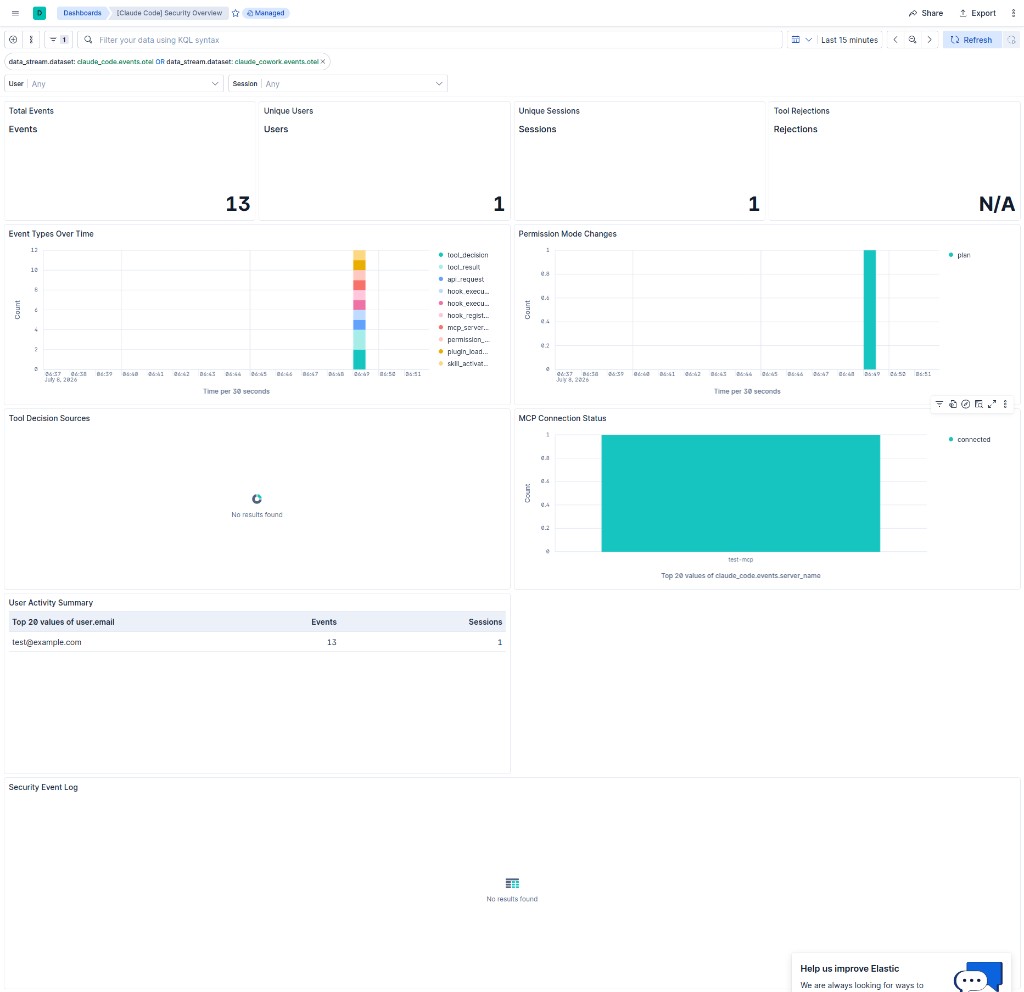Sort by Events column header
Image resolution: width=1024 pixels, height=992 pixels.
pyautogui.click(x=324, y=622)
